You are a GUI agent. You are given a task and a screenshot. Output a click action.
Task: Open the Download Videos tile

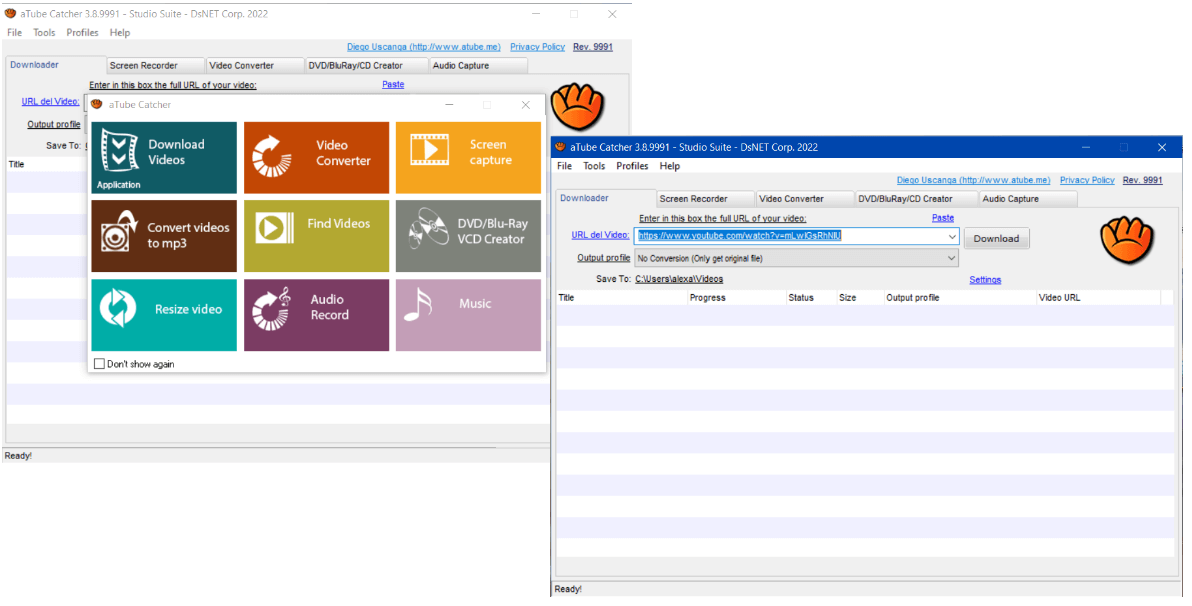point(163,157)
